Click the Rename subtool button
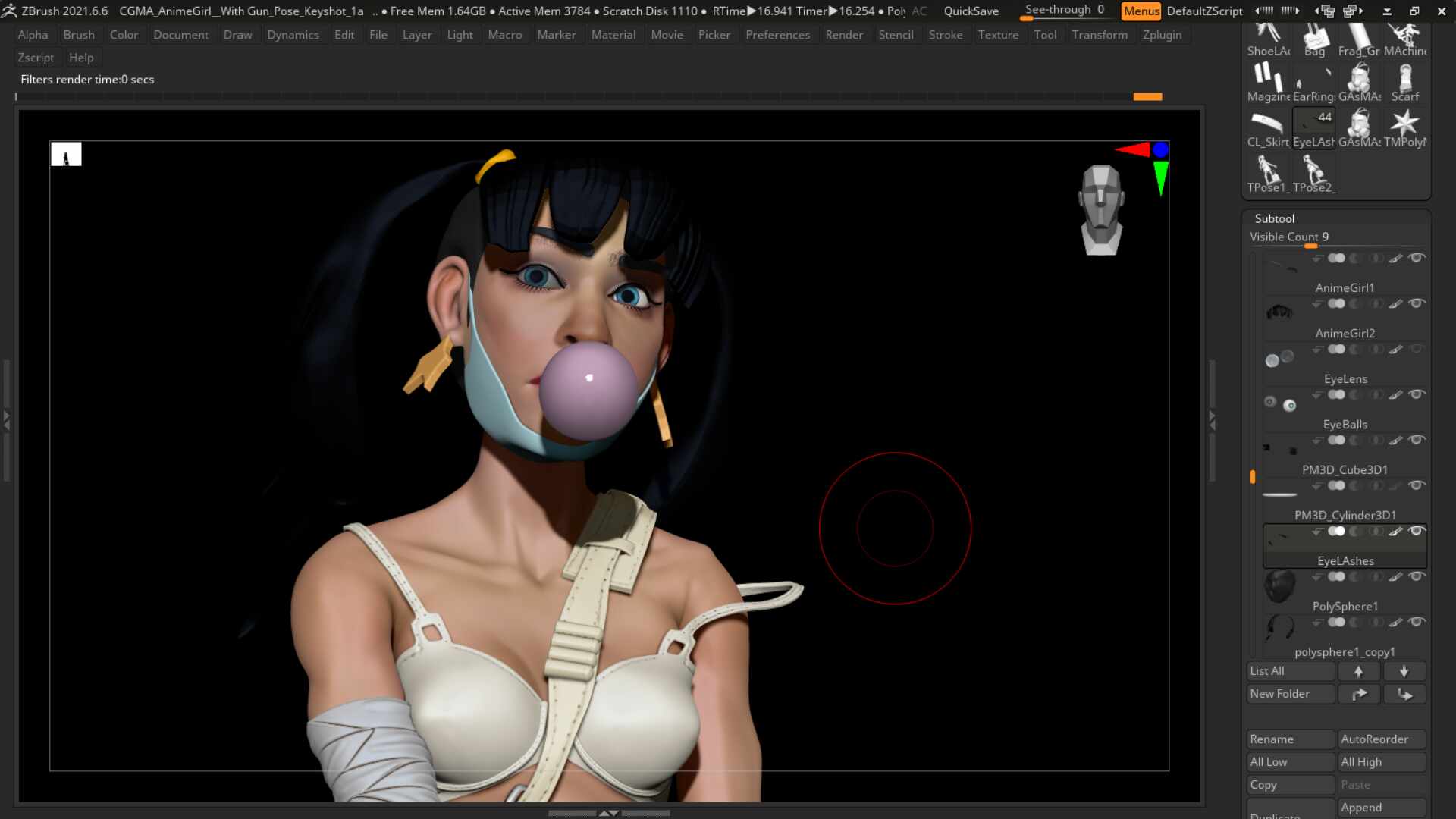This screenshot has height=819, width=1456. [x=1291, y=739]
